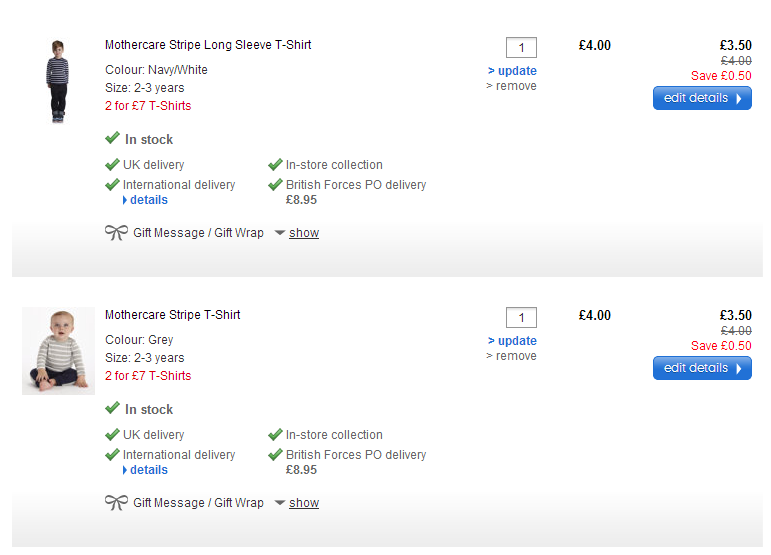
Task: Click the International delivery tick on the second item
Action: click(113, 455)
